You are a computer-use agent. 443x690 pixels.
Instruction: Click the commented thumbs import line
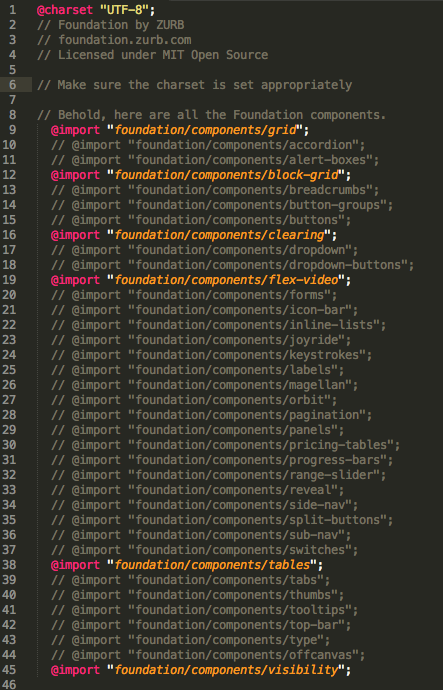tap(197, 595)
